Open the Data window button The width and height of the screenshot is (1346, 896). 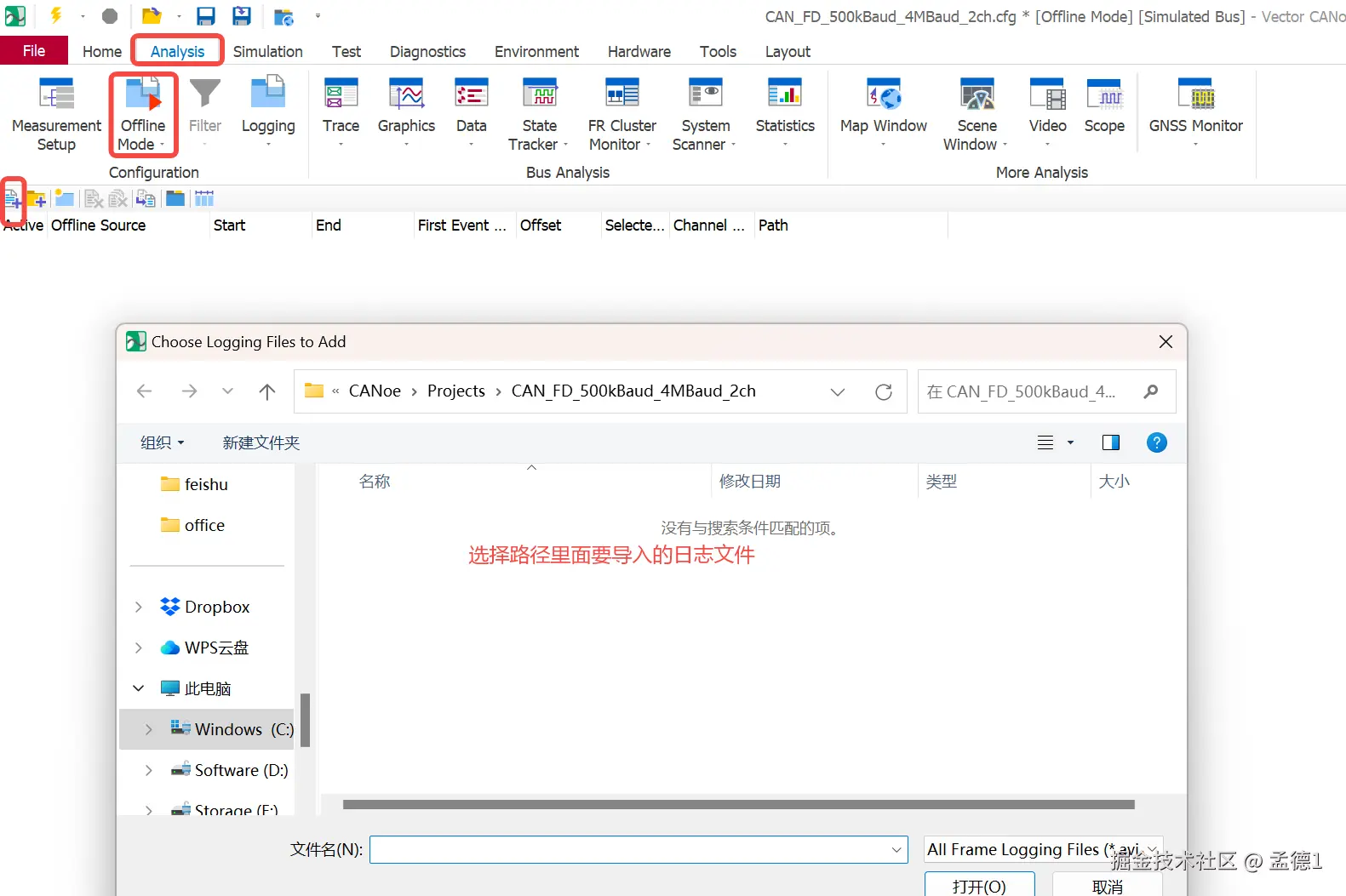tap(471, 112)
